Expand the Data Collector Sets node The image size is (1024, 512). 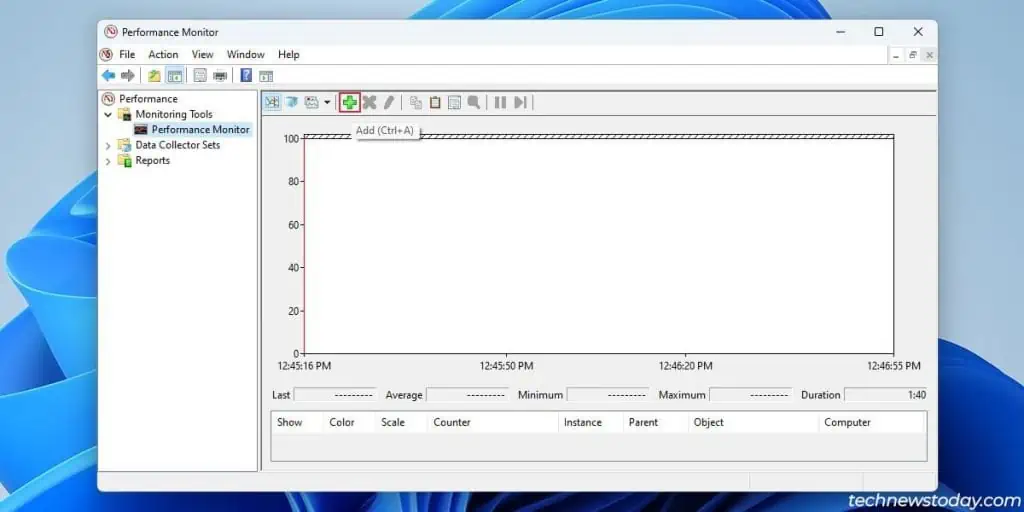[x=108, y=145]
